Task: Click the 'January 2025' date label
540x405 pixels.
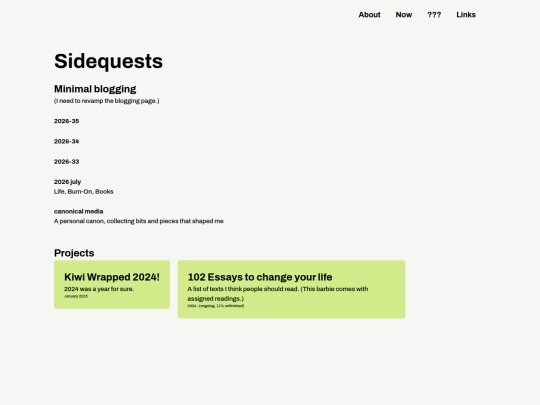Action: [x=76, y=296]
